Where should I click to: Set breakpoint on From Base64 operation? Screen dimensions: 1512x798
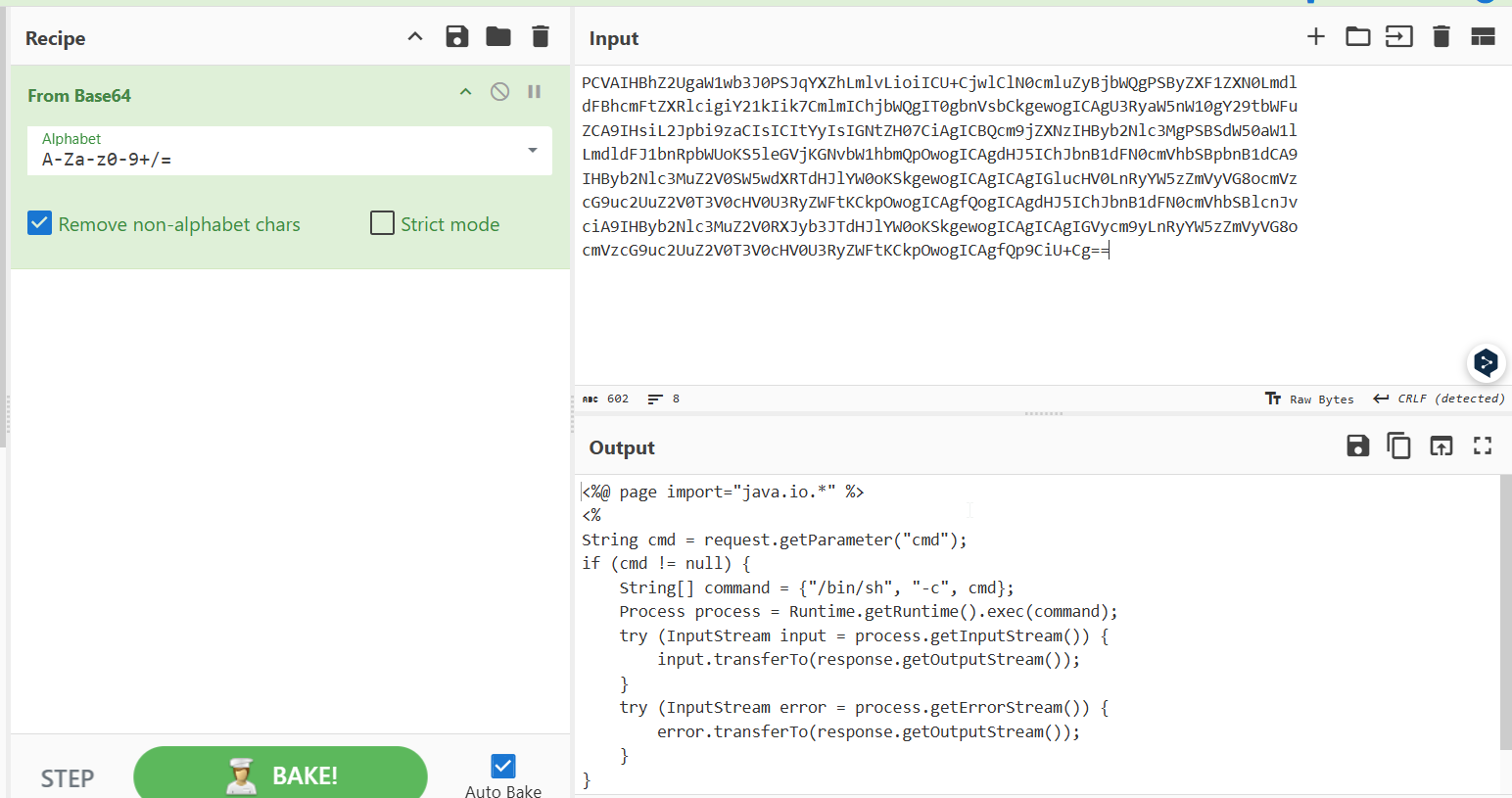point(534,92)
